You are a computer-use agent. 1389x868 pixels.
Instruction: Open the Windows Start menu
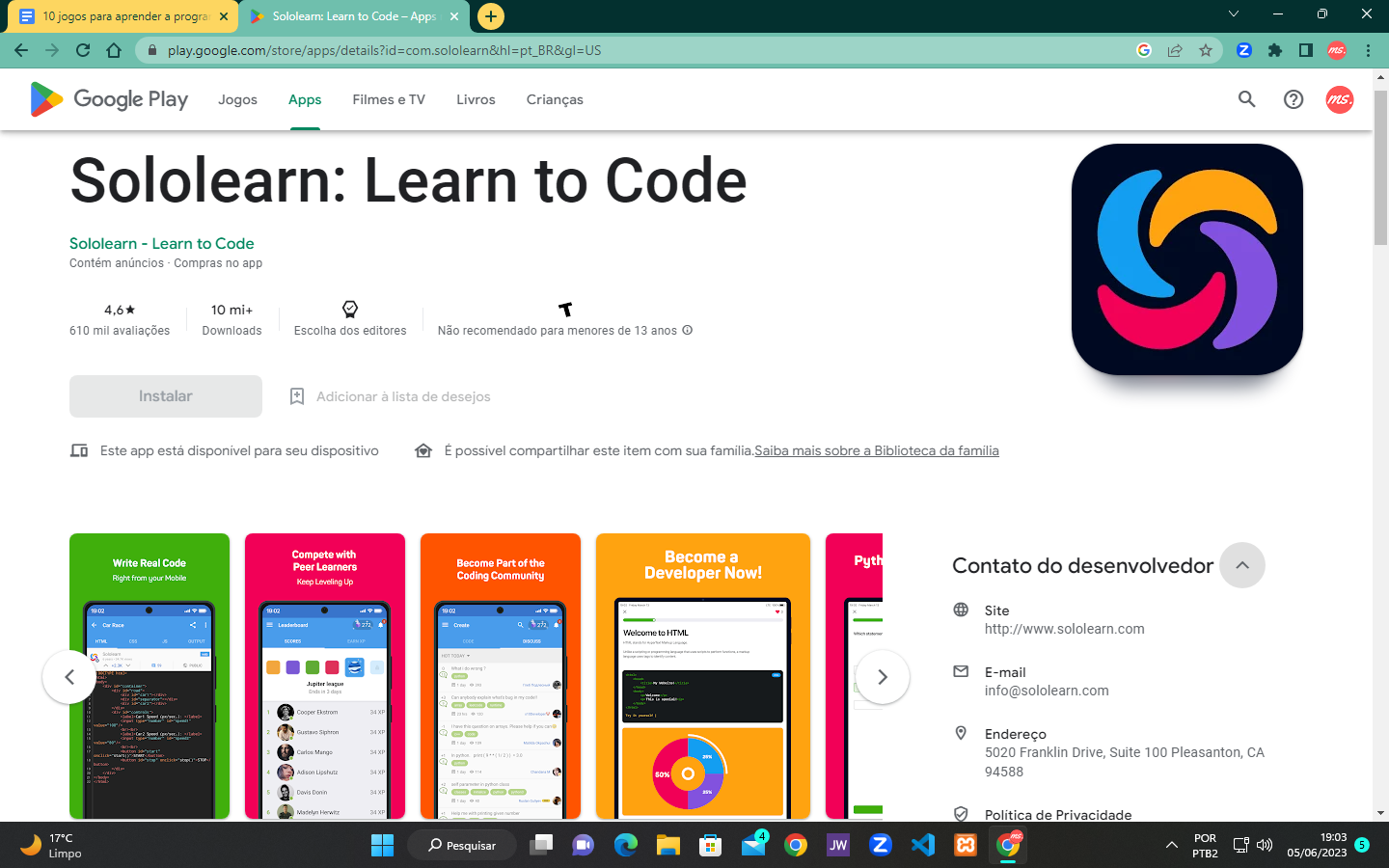coord(382,846)
